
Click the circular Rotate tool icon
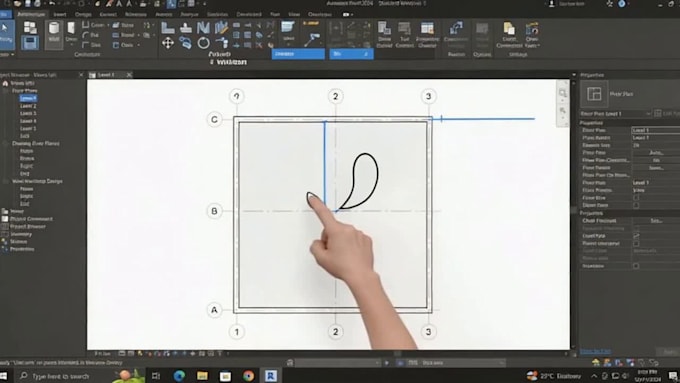coord(203,43)
